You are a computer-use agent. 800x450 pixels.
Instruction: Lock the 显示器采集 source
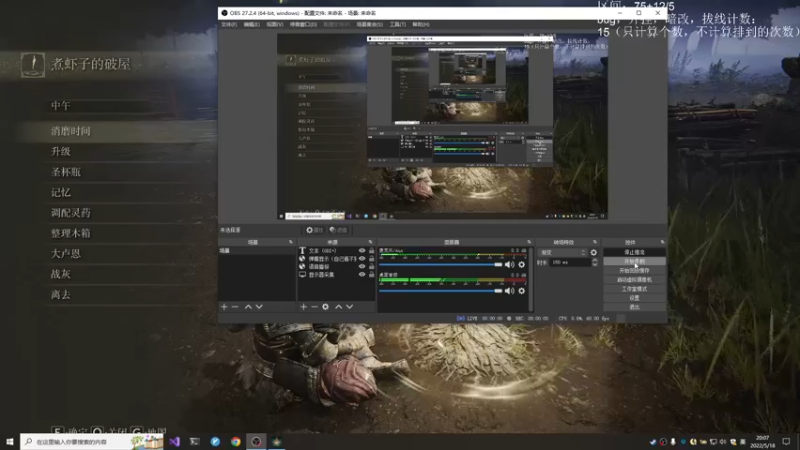[371, 274]
